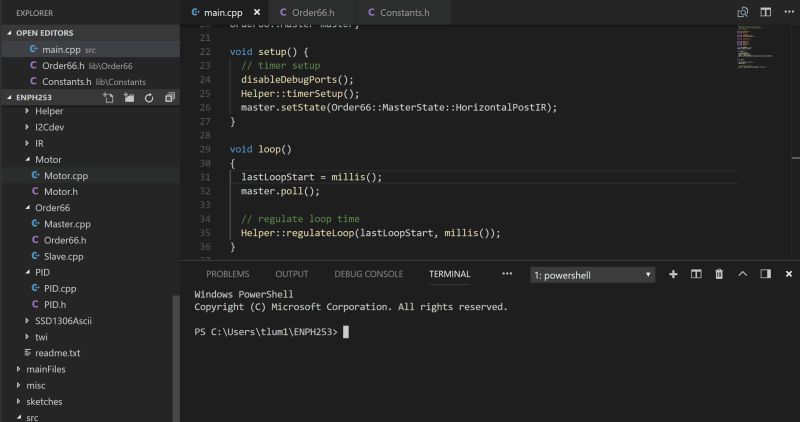Click the PID.cpp file icon
The width and height of the screenshot is (800, 422).
(35, 288)
